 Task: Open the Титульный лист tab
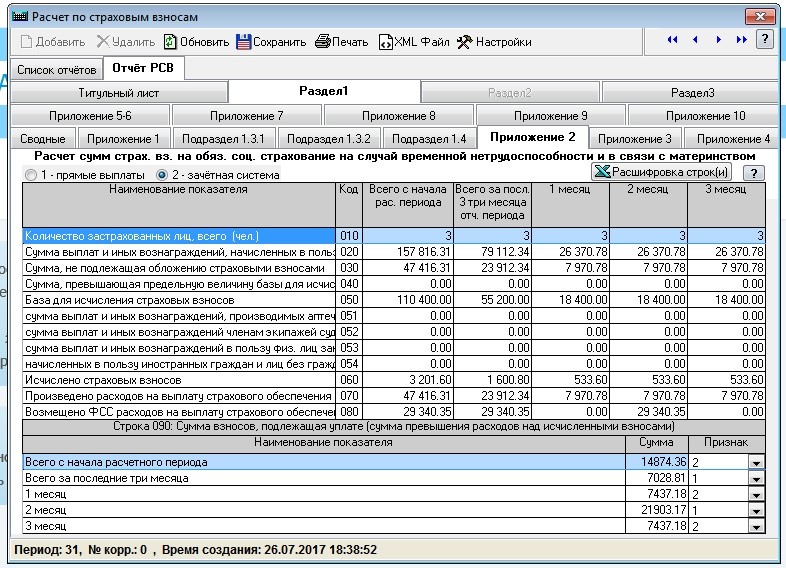pyautogui.click(x=119, y=93)
